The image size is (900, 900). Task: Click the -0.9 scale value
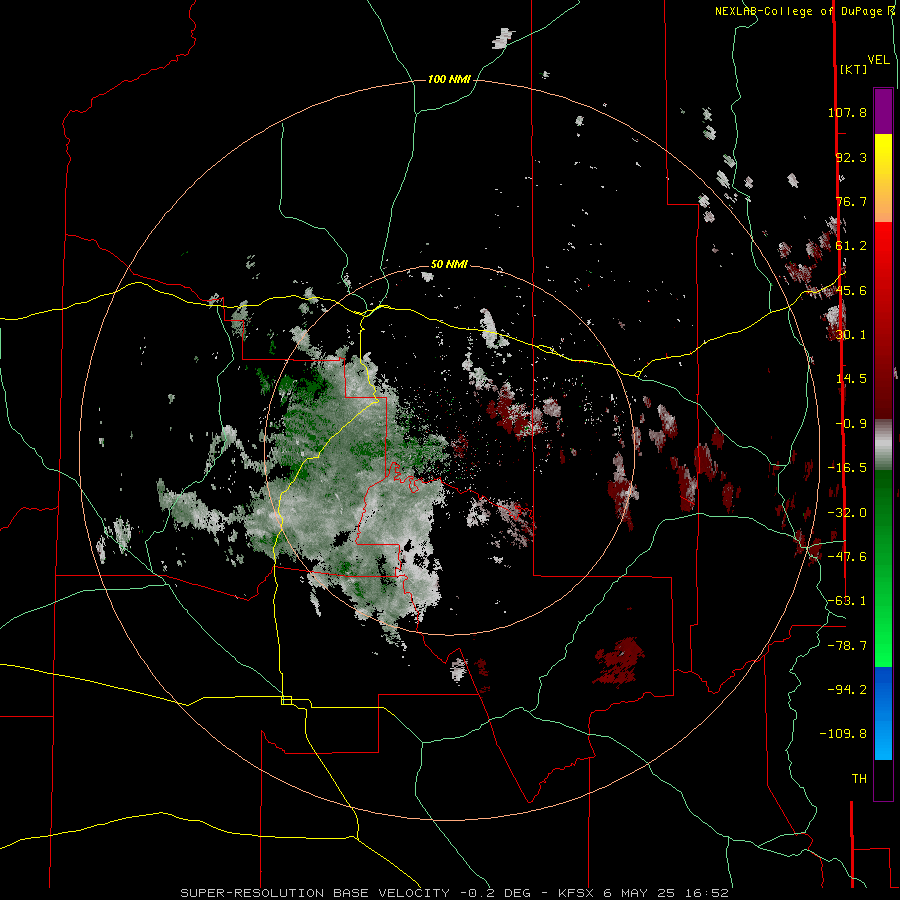(x=851, y=424)
